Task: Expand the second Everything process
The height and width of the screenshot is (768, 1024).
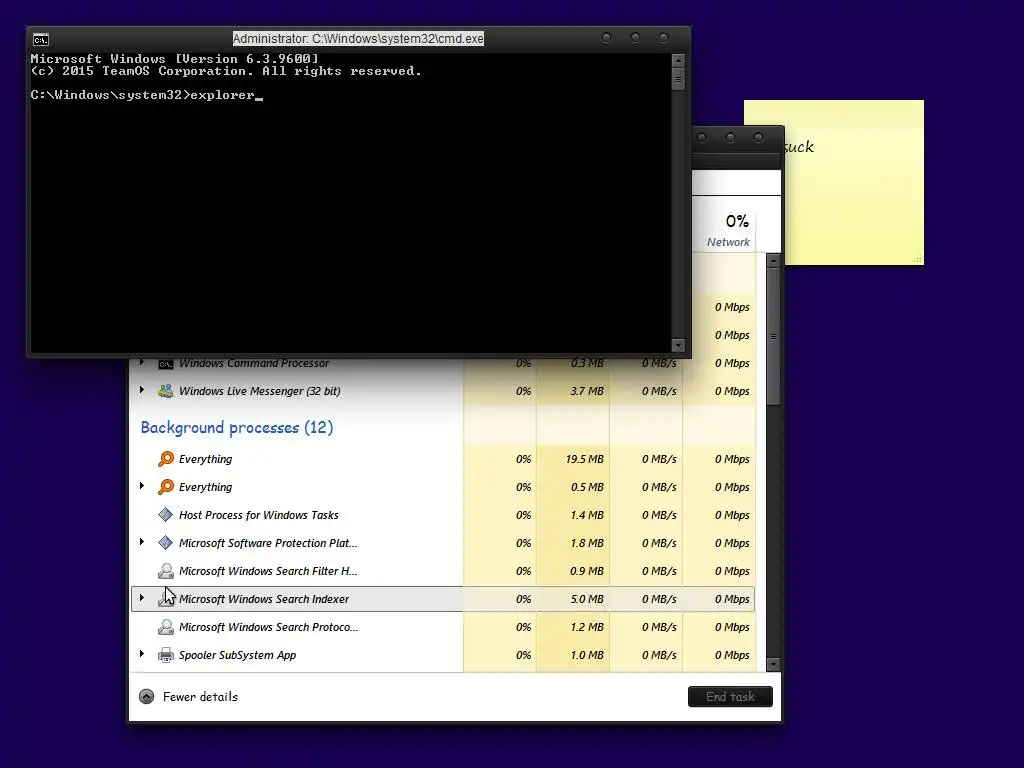Action: pos(142,487)
